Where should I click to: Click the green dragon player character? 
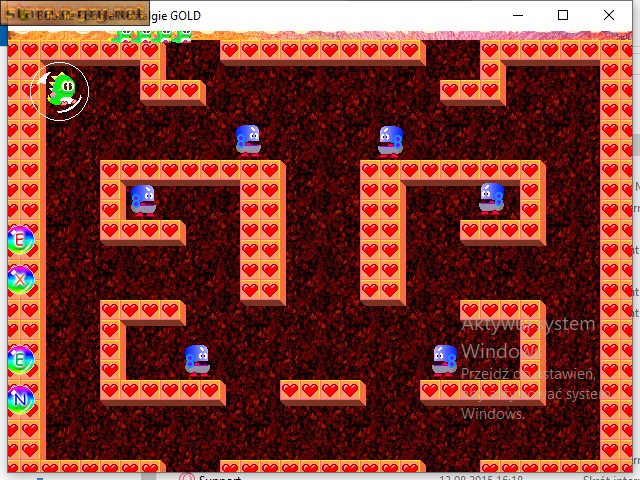point(62,90)
